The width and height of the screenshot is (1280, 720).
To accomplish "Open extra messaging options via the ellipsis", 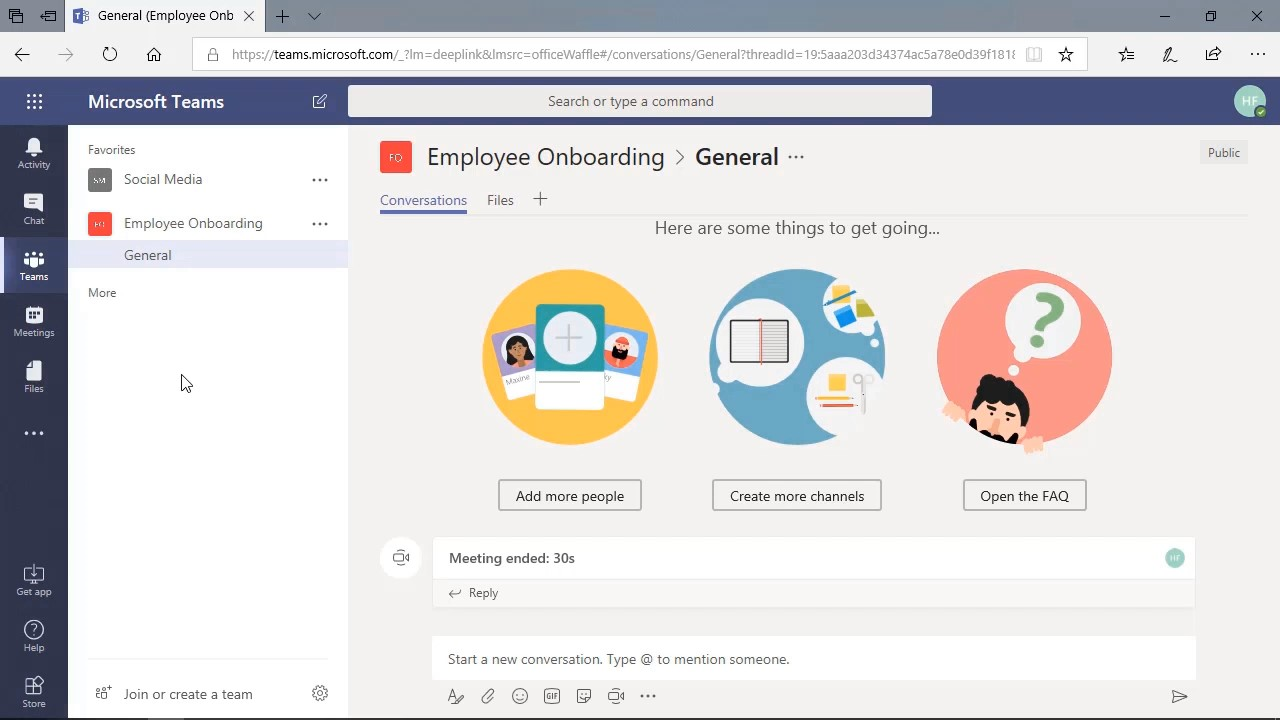I will pos(648,696).
